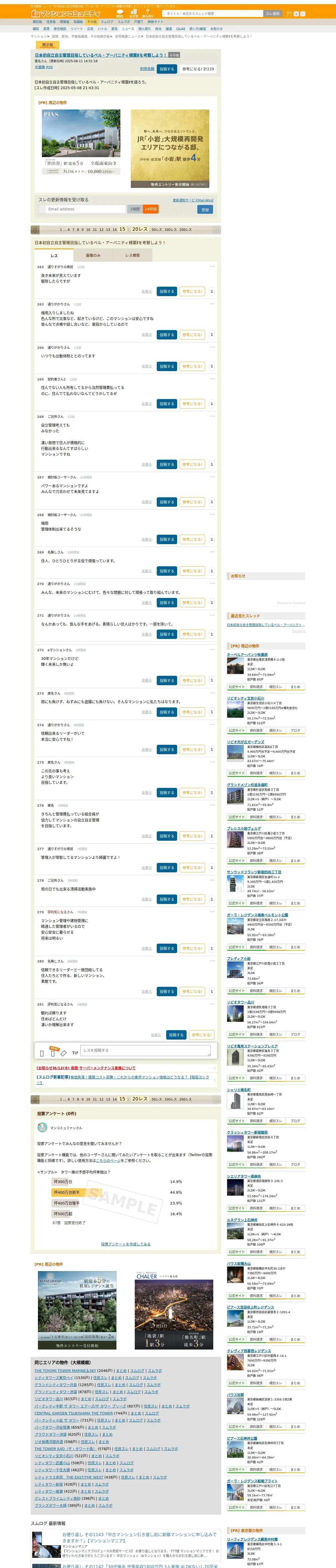Open THE TOYOMI TOWER MARINE&SKY link
Image resolution: width=336 pixels, height=1568 pixels.
pos(65,1371)
